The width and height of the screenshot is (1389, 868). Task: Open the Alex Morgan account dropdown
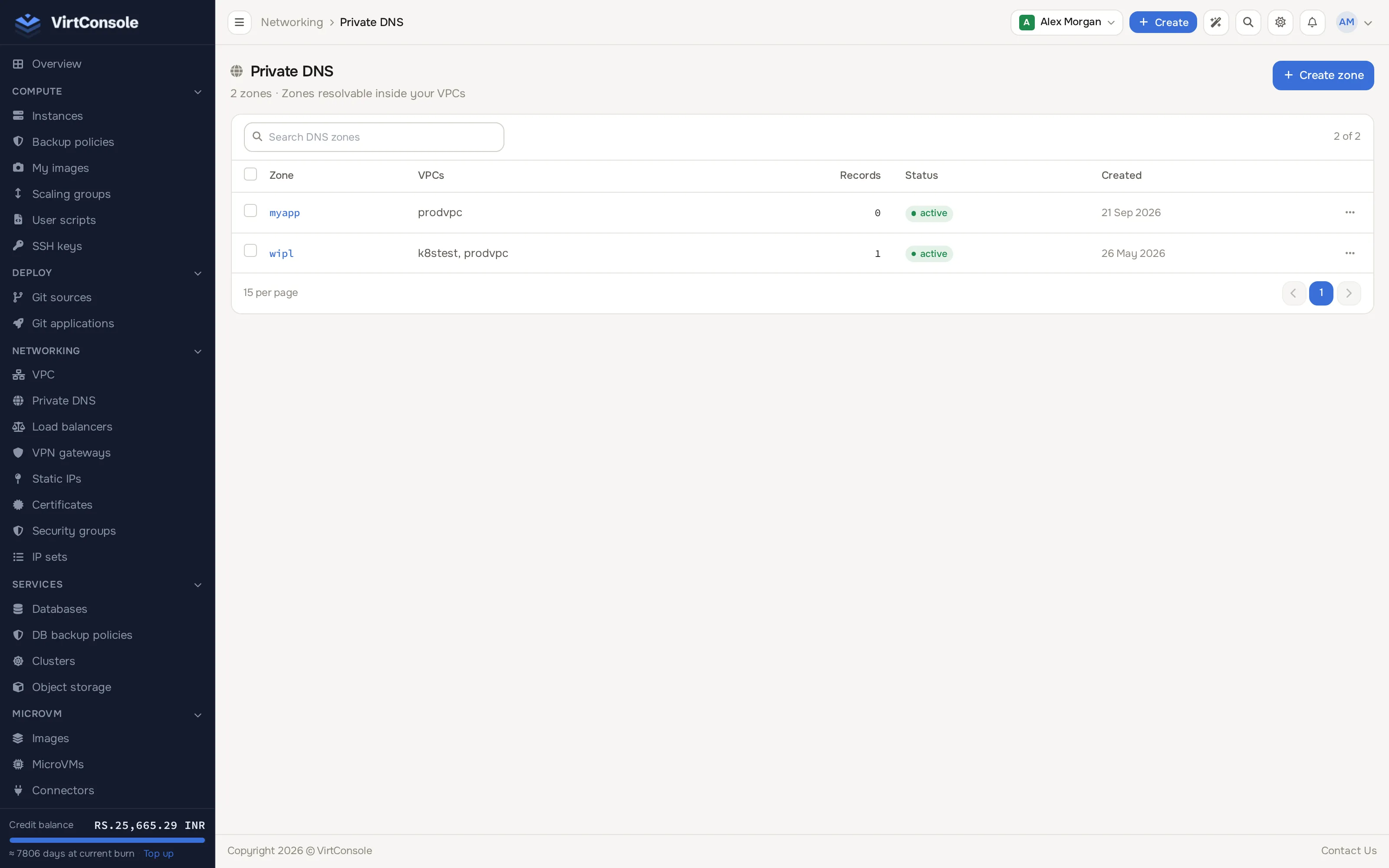(1066, 23)
